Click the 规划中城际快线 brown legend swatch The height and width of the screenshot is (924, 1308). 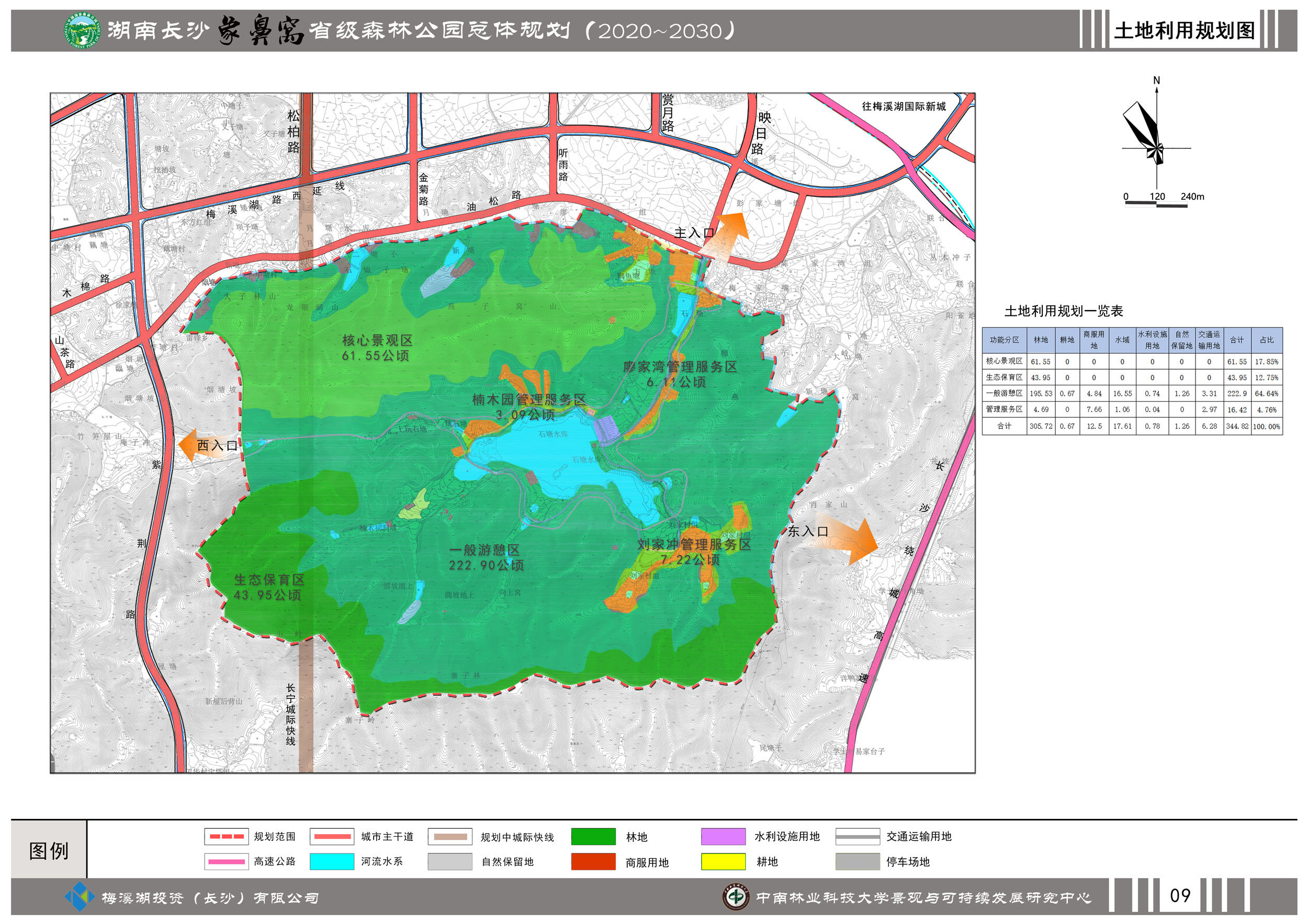point(450,836)
